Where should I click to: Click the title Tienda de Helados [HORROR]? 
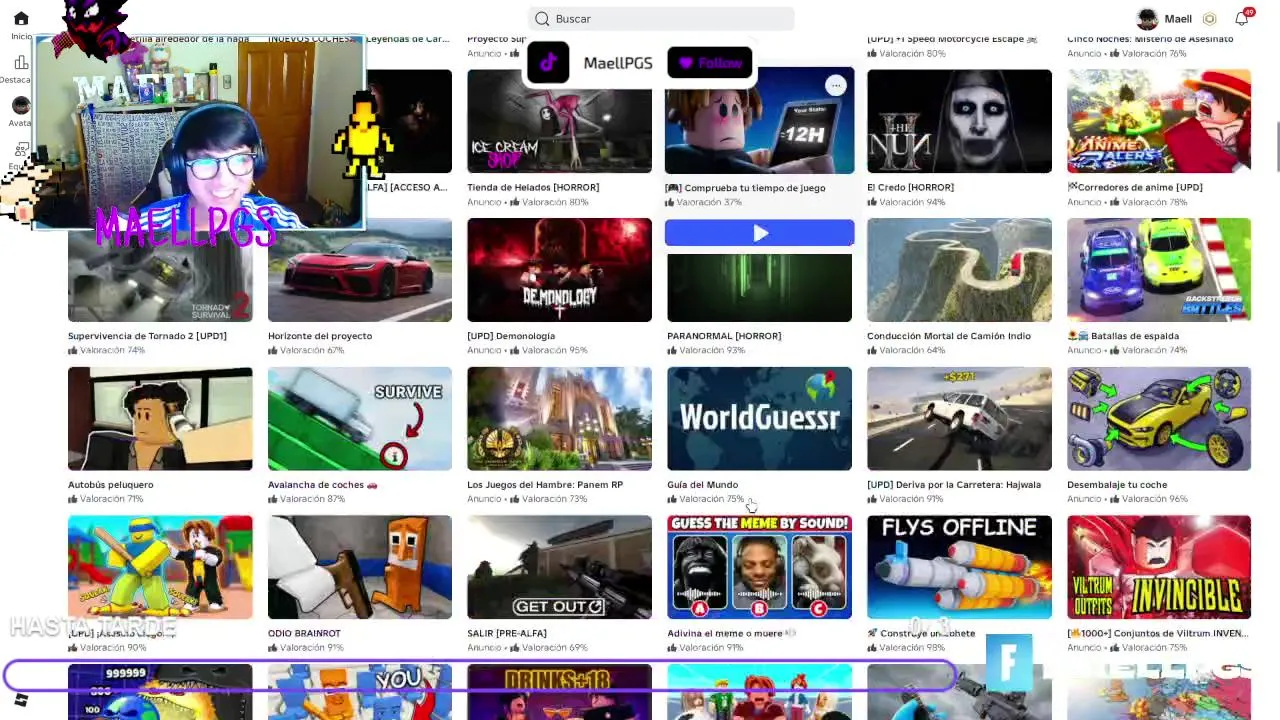click(x=533, y=187)
